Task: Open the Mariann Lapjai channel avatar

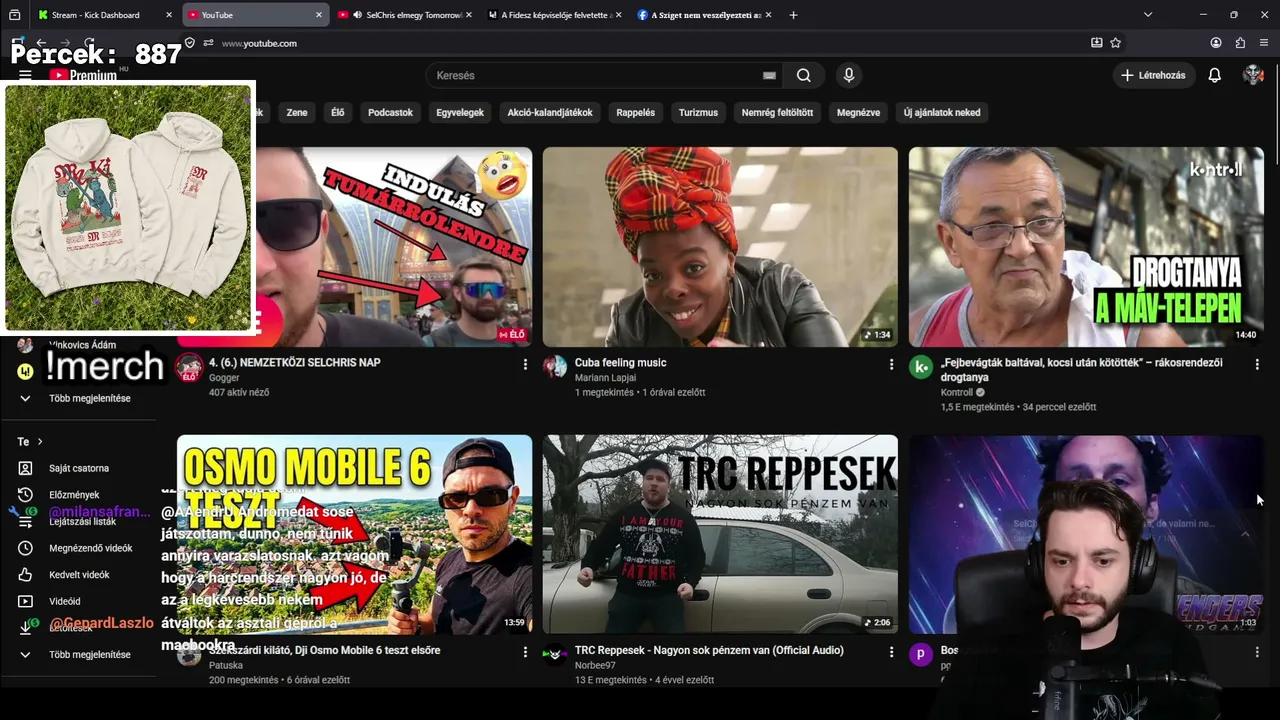Action: 555,366
